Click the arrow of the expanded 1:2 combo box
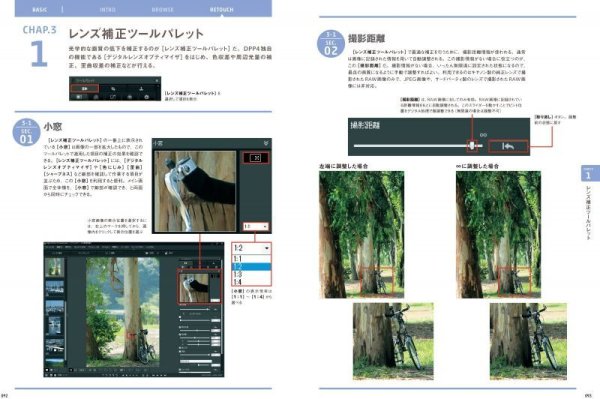 coord(267,248)
